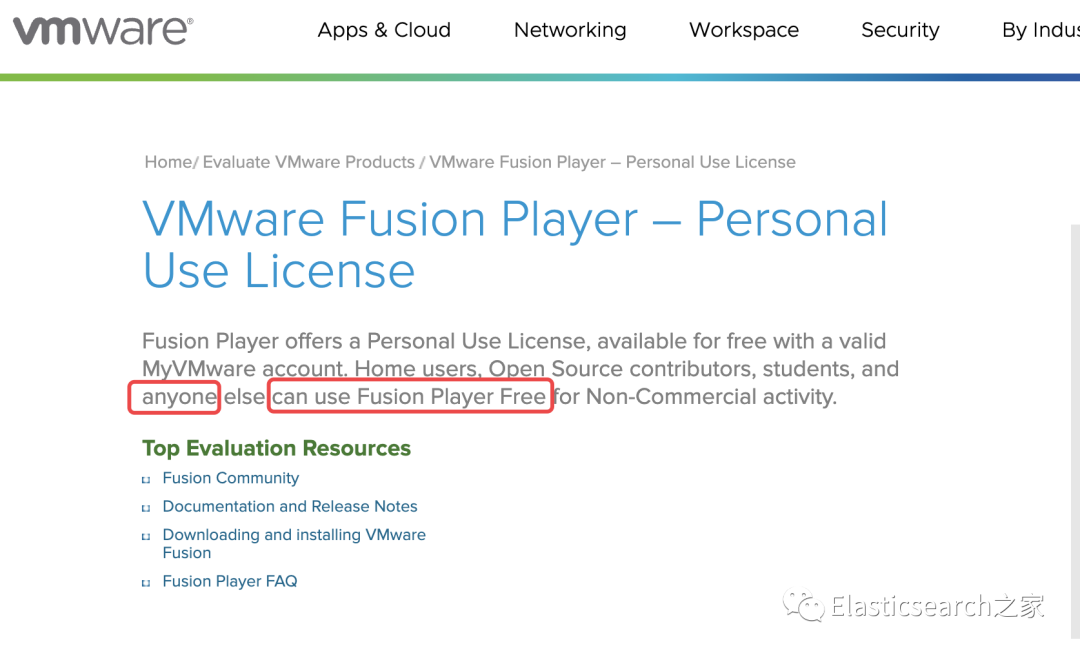The width and height of the screenshot is (1080, 653).
Task: Click the bullet icon beside Fusion Player FAQ
Action: pyautogui.click(x=147, y=582)
